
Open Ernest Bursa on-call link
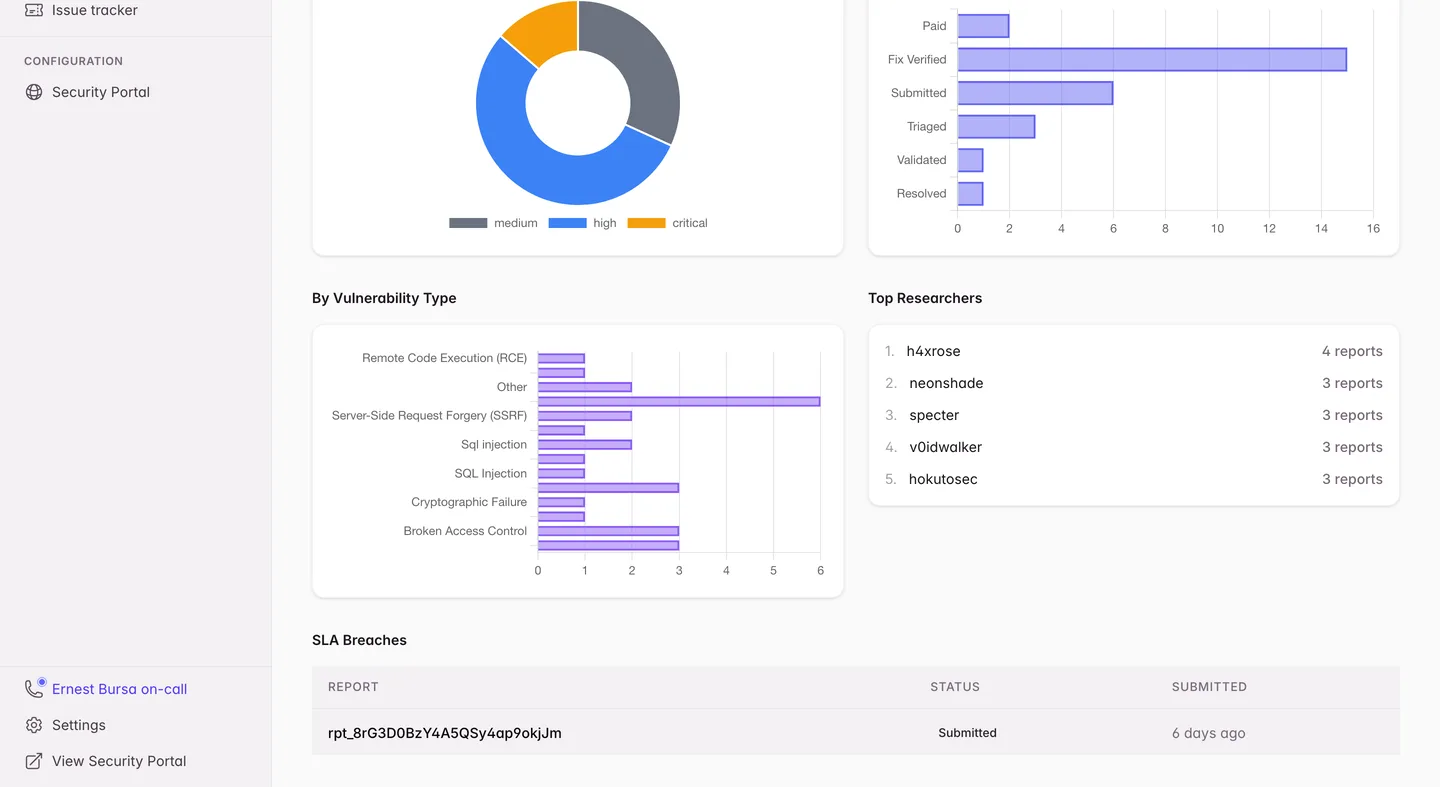pyautogui.click(x=119, y=689)
